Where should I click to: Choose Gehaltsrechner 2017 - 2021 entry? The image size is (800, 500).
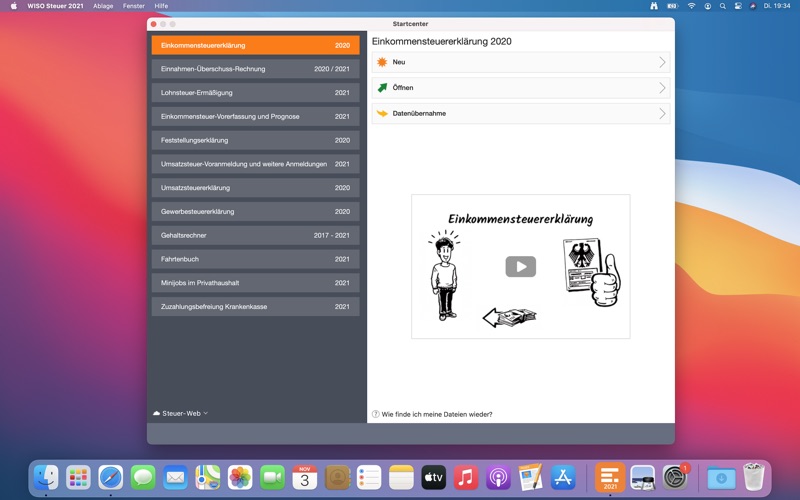tap(255, 235)
